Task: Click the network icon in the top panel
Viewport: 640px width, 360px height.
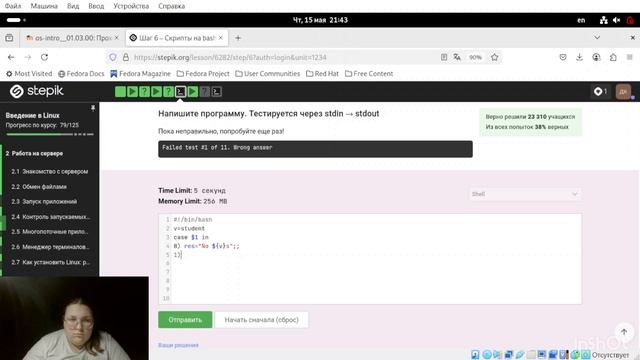Action: 604,20
